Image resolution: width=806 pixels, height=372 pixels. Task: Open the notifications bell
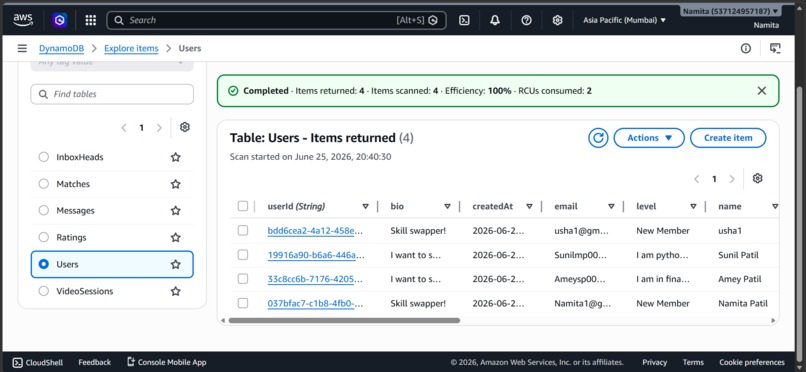(495, 20)
